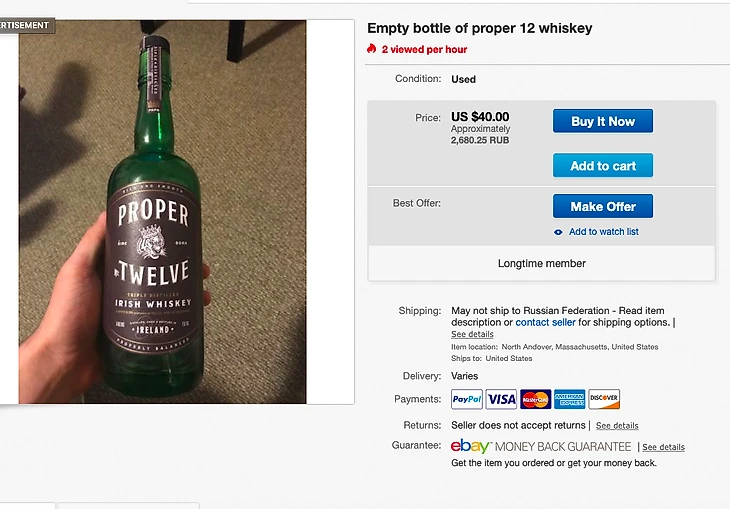730x509 pixels.
Task: Click the eBay logo in Guarantee row
Action: 470,446
